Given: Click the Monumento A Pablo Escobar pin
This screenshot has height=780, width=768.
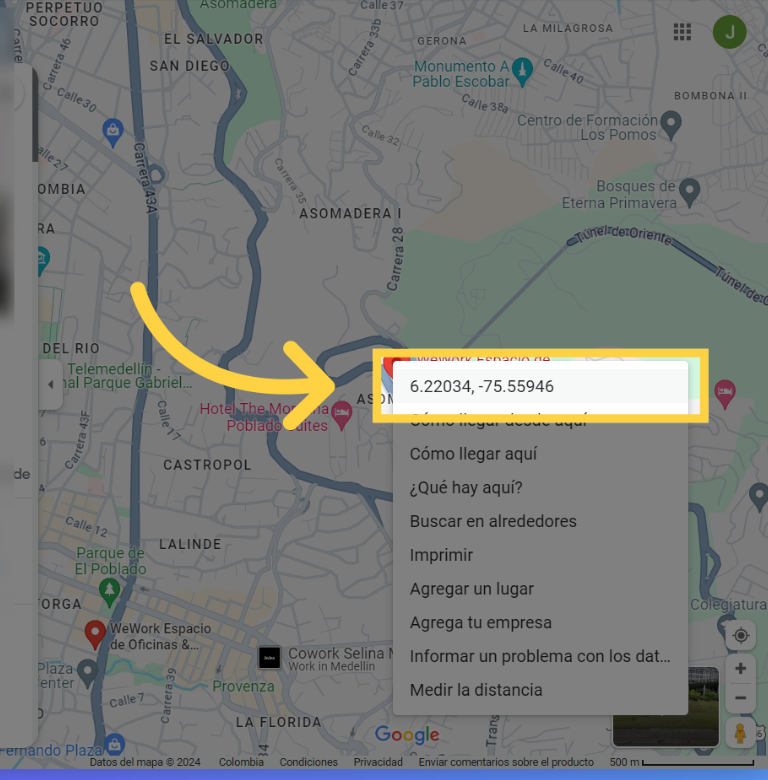Looking at the screenshot, I should pyautogui.click(x=522, y=72).
